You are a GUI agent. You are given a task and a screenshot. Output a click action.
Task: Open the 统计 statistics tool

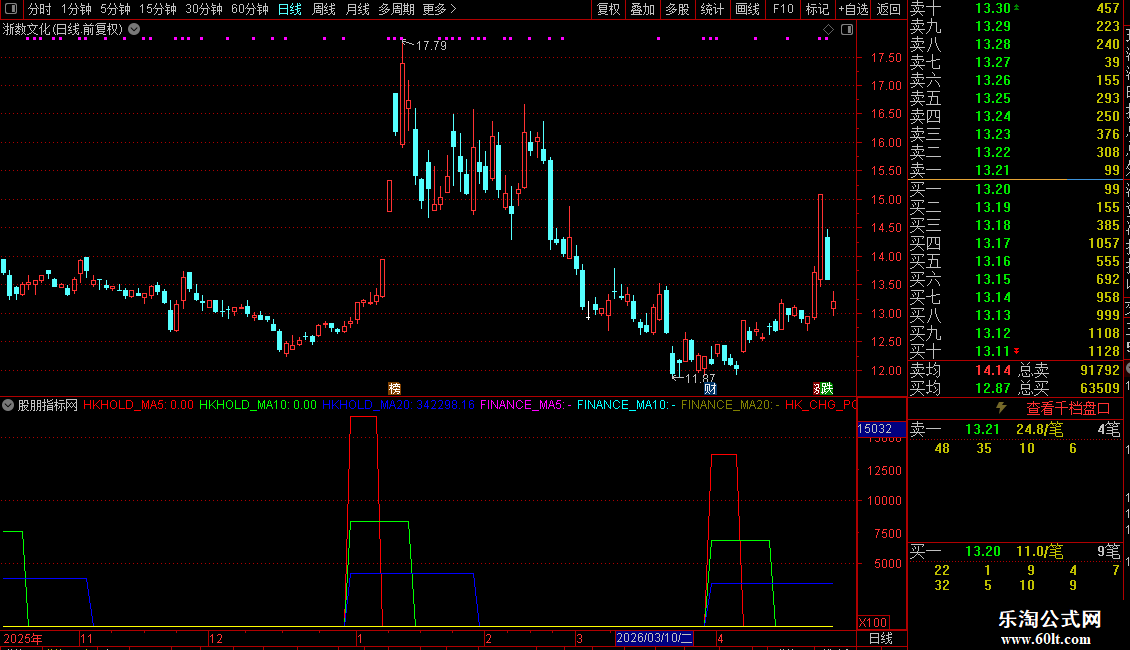click(712, 9)
